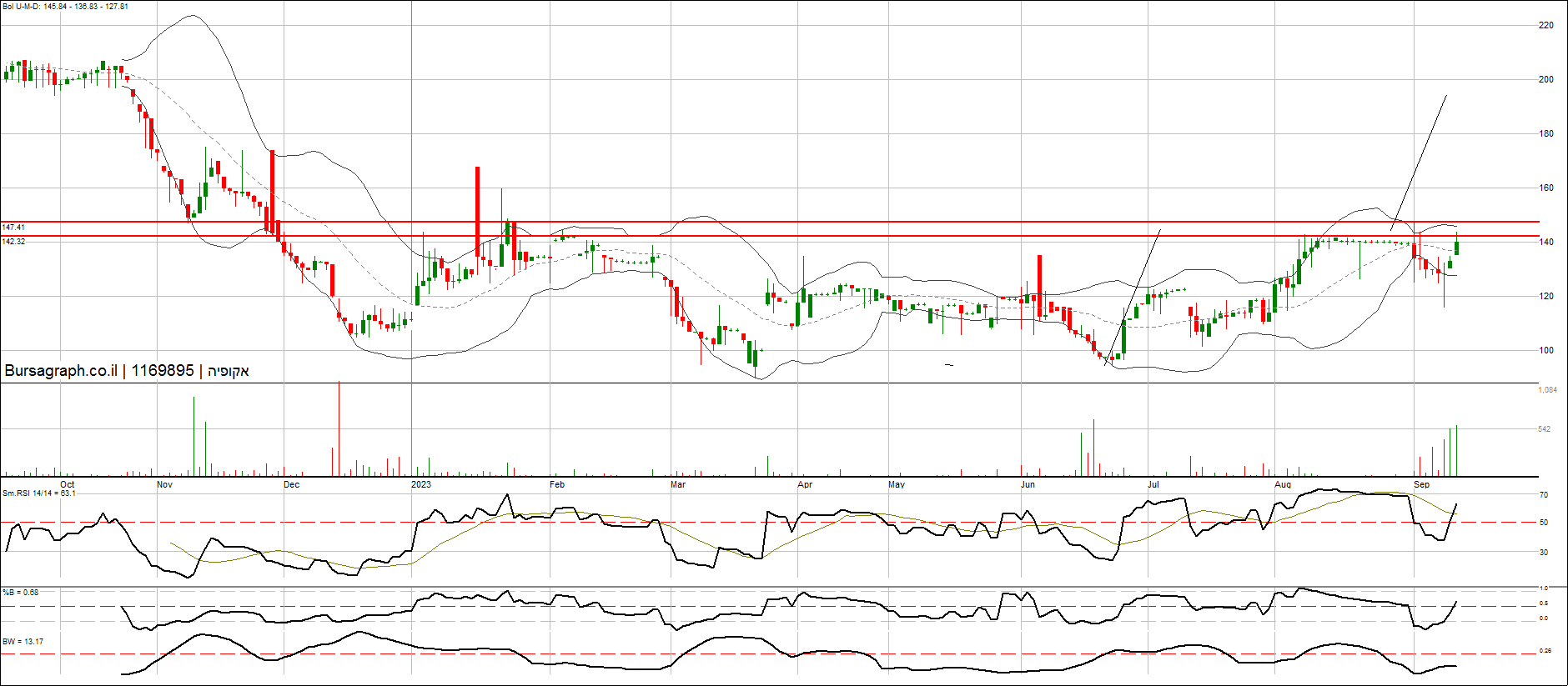The height and width of the screenshot is (686, 1568).
Task: Click the Bursagraph.co.il watermark text
Action: click(61, 371)
